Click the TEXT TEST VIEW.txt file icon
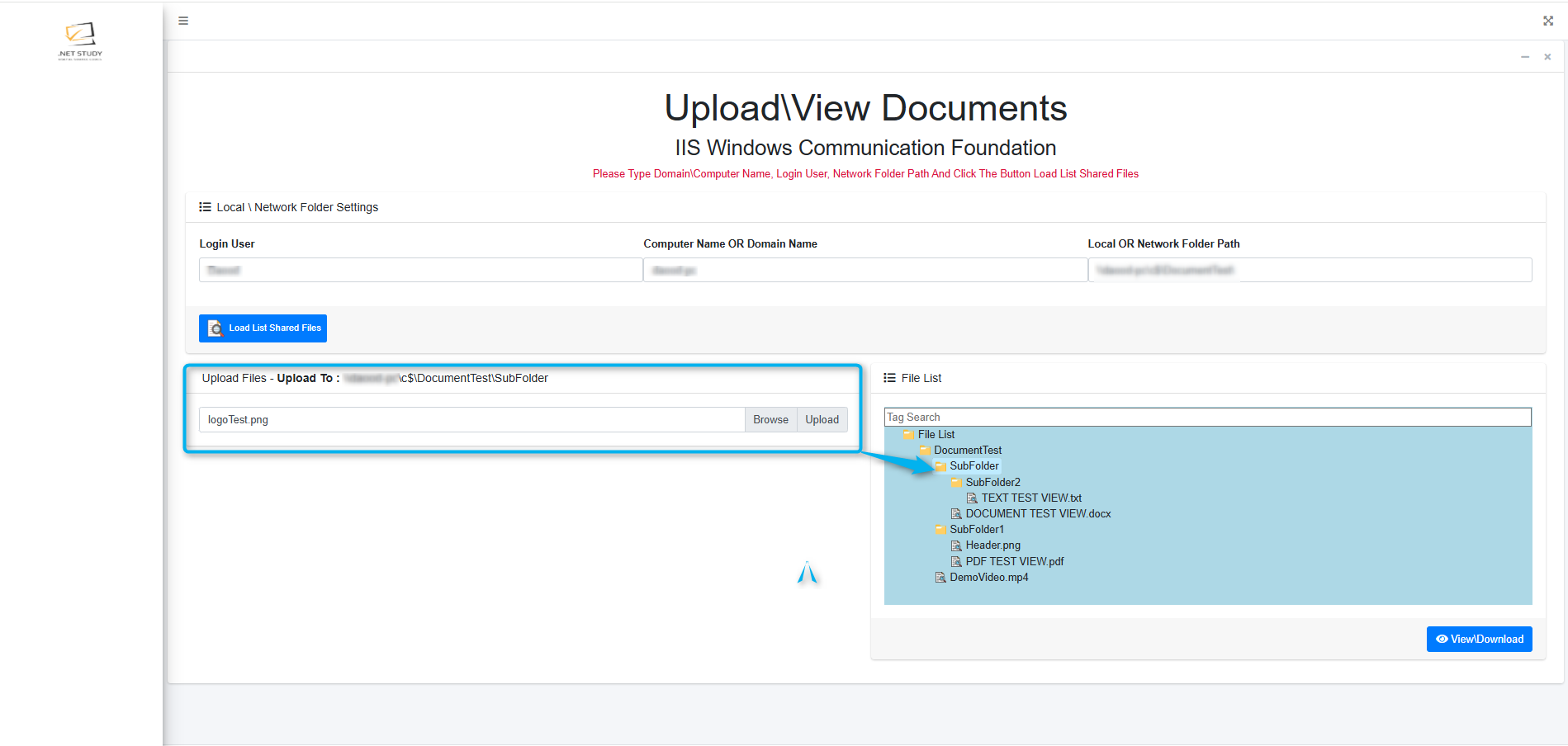The image size is (1568, 746). coord(972,498)
